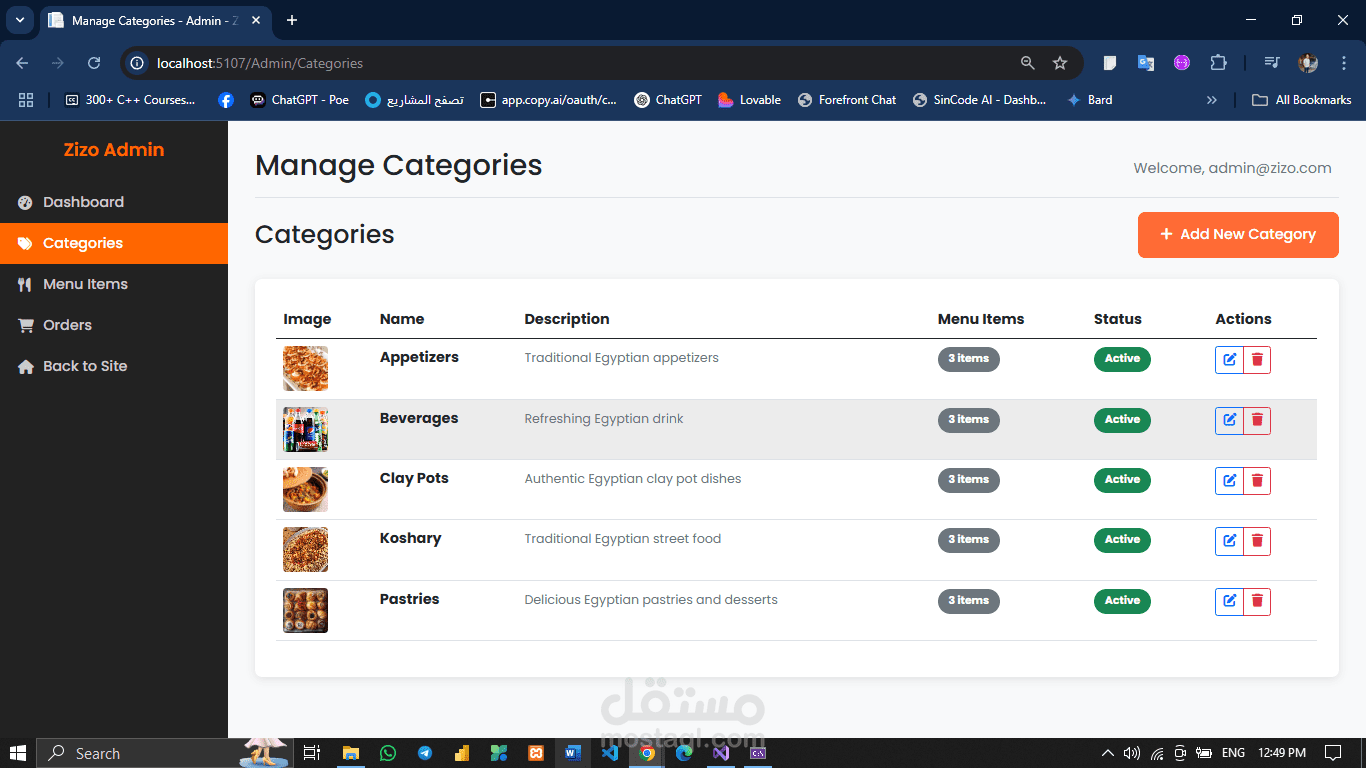Open the Bard bookmark
Screen dimensions: 1366x768
coord(1089,100)
